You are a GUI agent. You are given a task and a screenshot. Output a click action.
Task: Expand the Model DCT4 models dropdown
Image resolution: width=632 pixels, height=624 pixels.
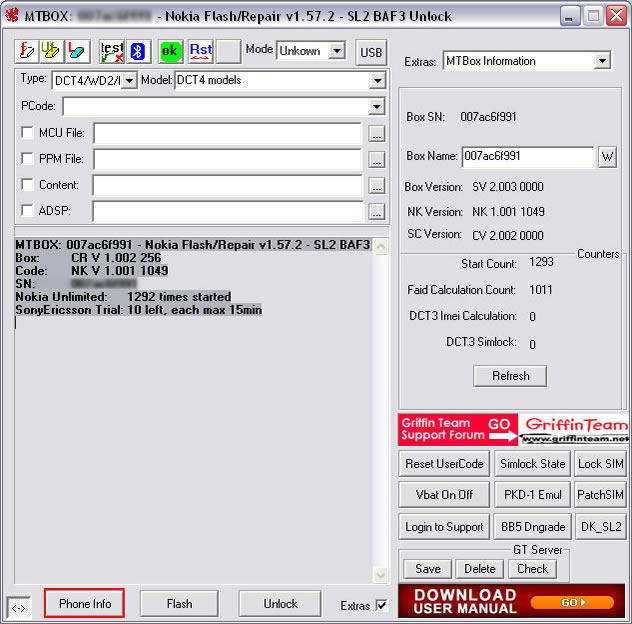point(377,81)
